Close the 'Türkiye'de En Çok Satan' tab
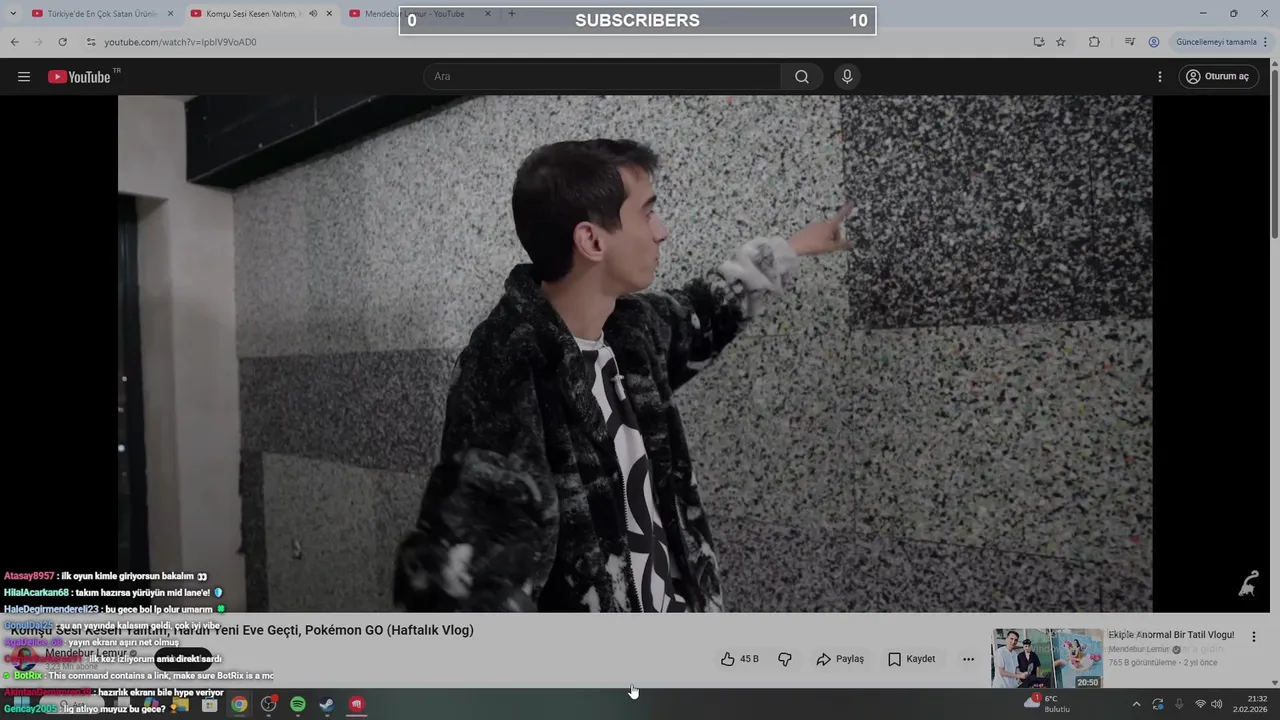The height and width of the screenshot is (720, 1280). tap(170, 14)
